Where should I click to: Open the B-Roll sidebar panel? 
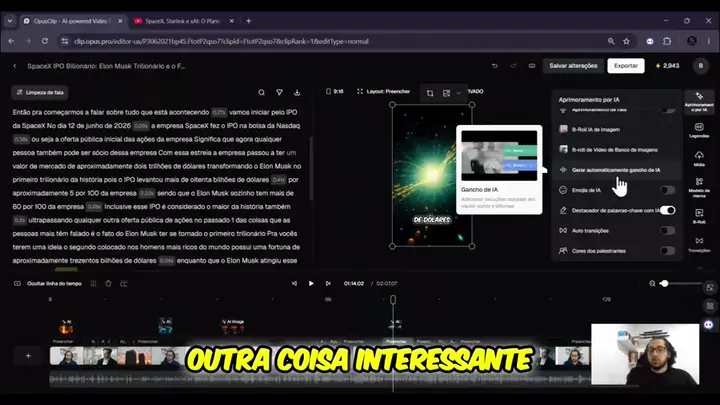click(x=699, y=216)
